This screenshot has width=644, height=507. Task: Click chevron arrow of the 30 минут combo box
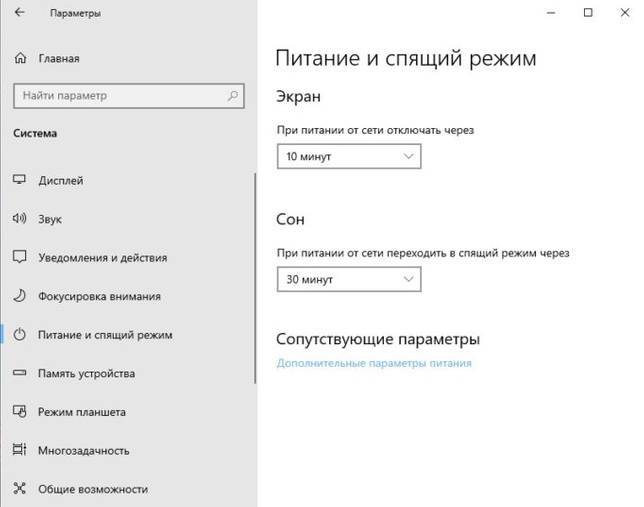tap(408, 279)
